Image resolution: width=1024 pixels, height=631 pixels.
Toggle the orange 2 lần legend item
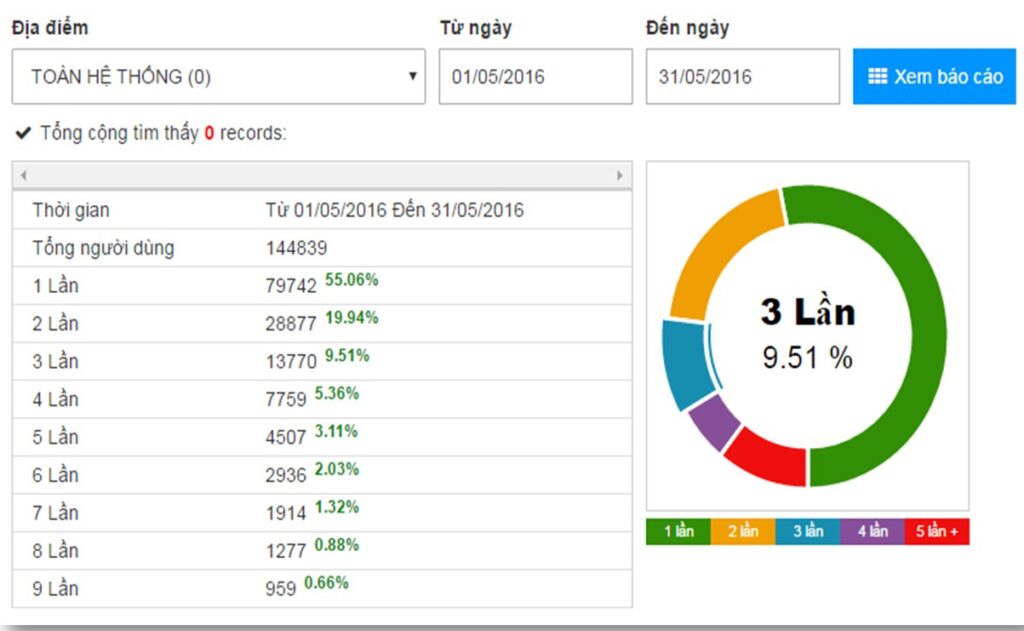click(743, 532)
